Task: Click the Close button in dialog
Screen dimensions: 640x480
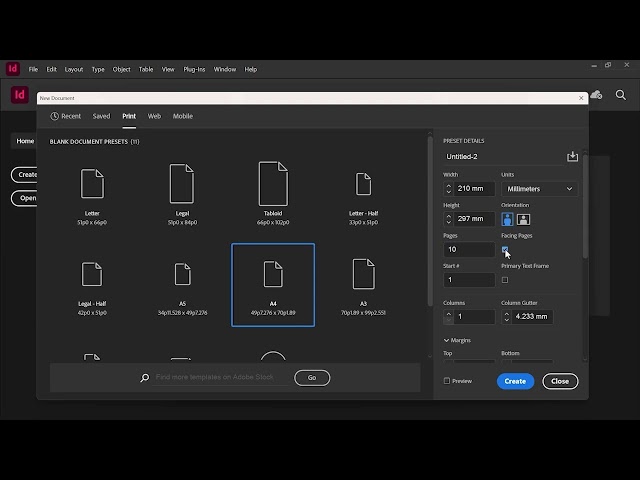Action: point(560,381)
